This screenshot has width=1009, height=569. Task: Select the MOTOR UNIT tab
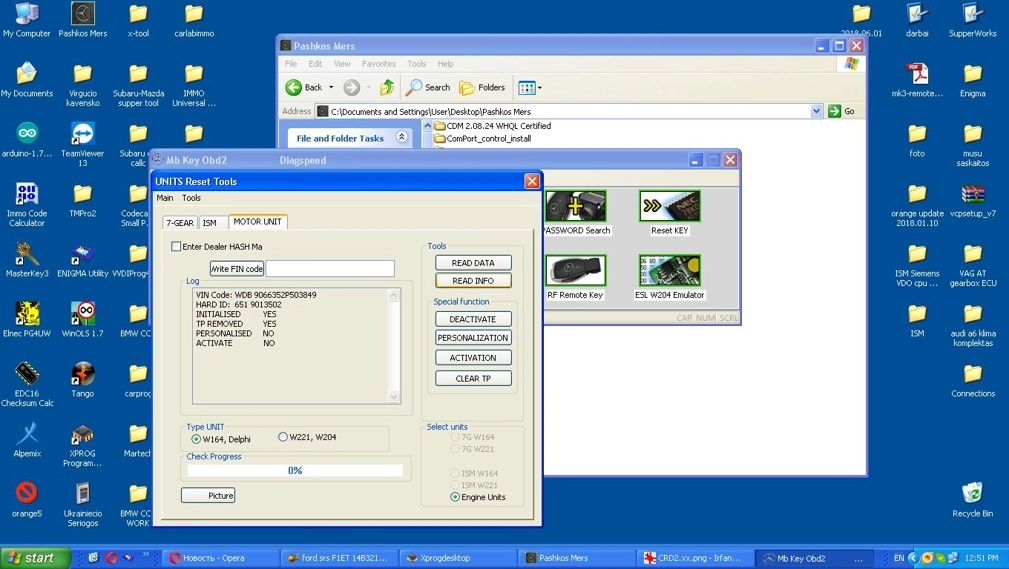[257, 221]
